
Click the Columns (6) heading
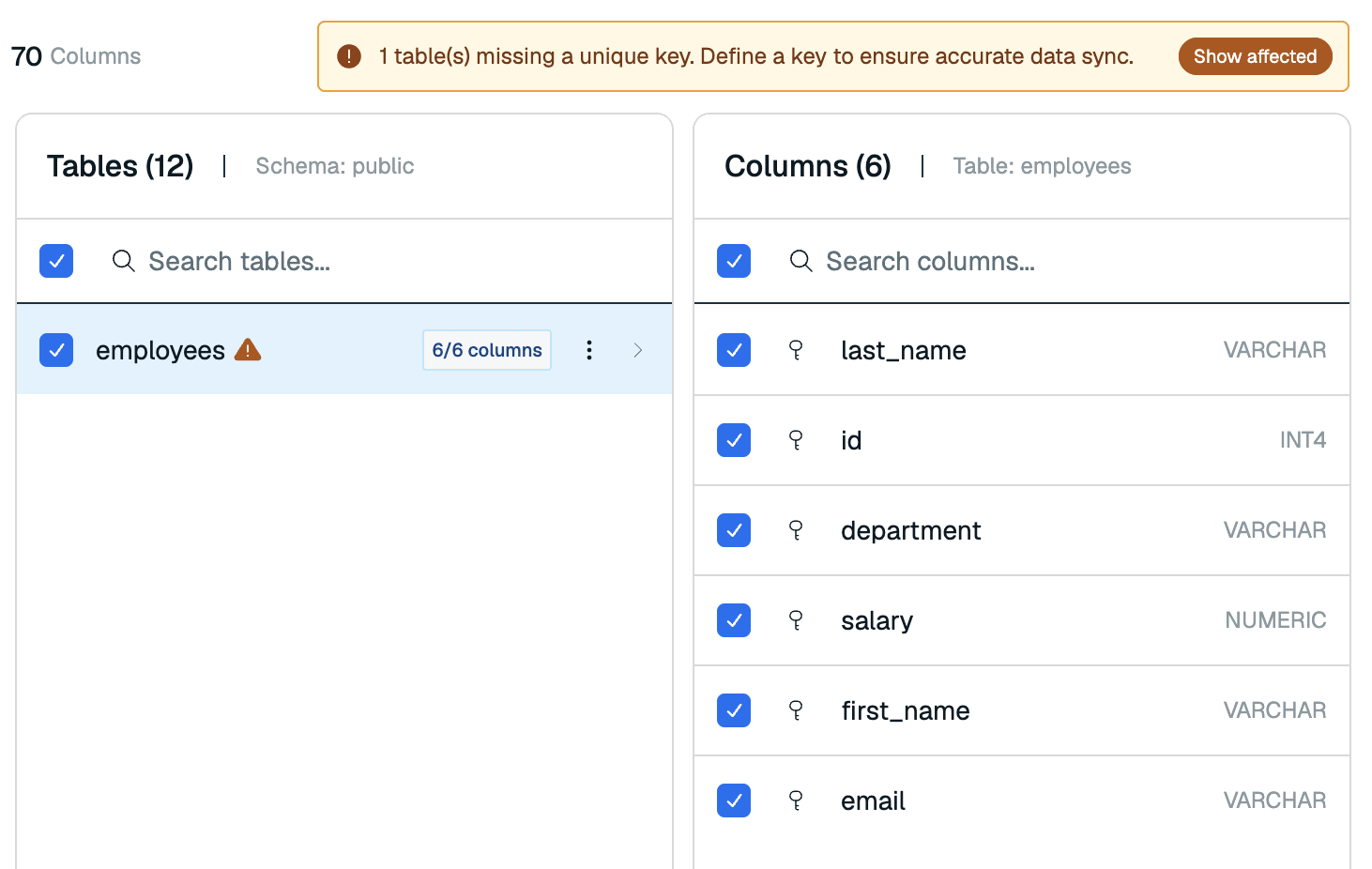pyautogui.click(x=808, y=166)
